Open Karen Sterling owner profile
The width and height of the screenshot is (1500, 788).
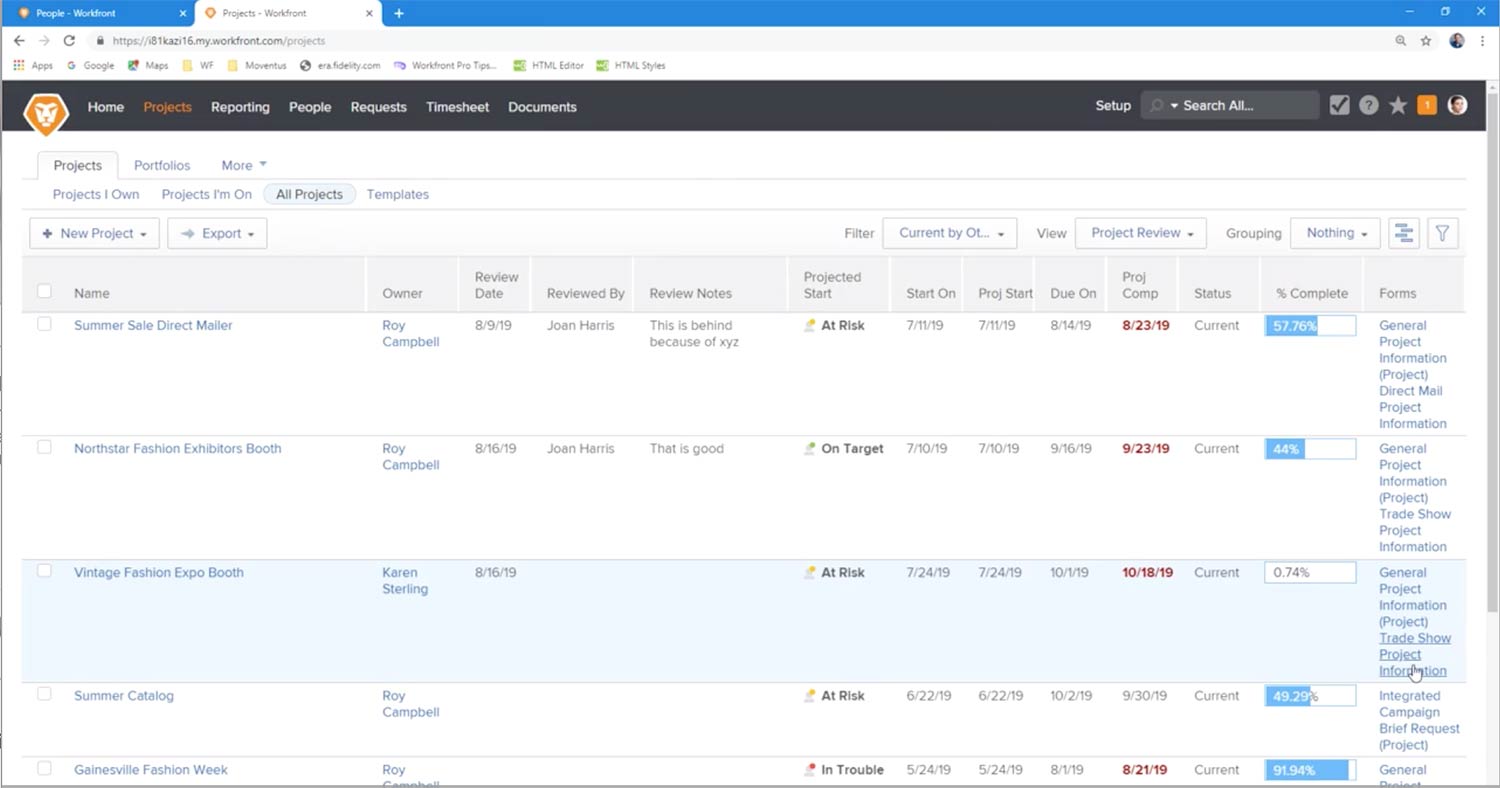(405, 580)
